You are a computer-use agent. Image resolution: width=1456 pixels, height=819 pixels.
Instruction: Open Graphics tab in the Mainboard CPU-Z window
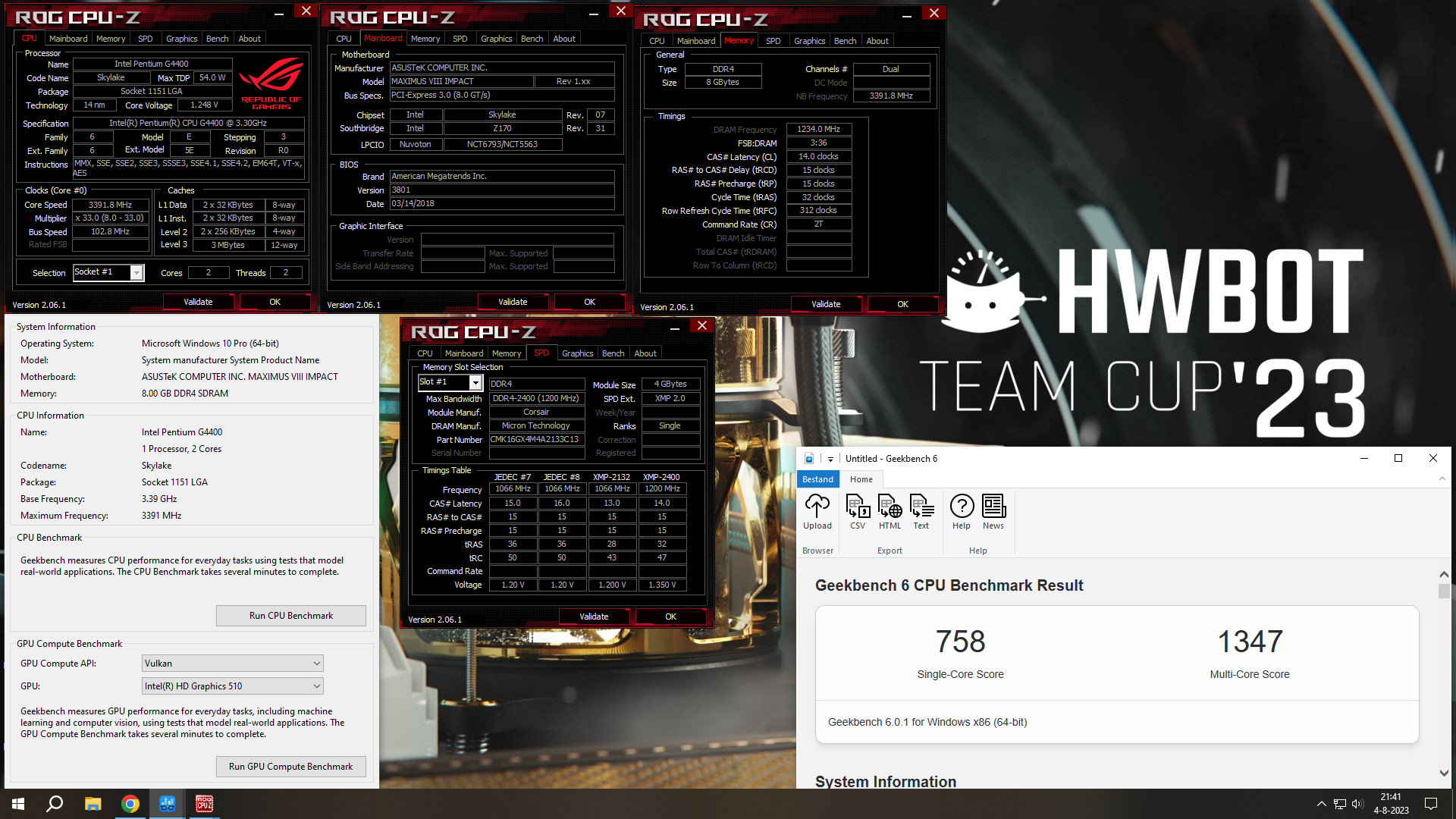coord(496,39)
